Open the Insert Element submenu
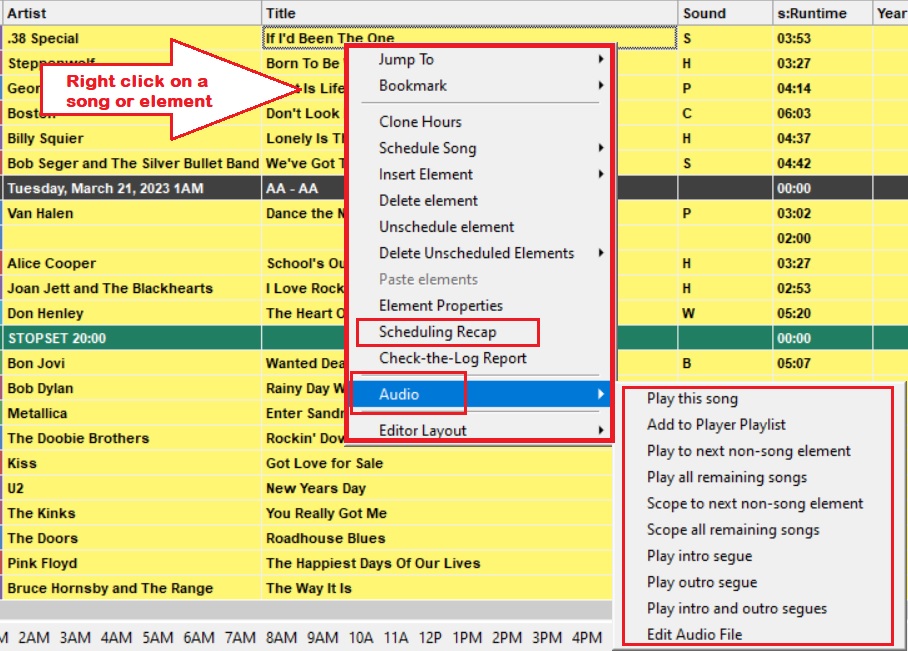 pyautogui.click(x=425, y=174)
